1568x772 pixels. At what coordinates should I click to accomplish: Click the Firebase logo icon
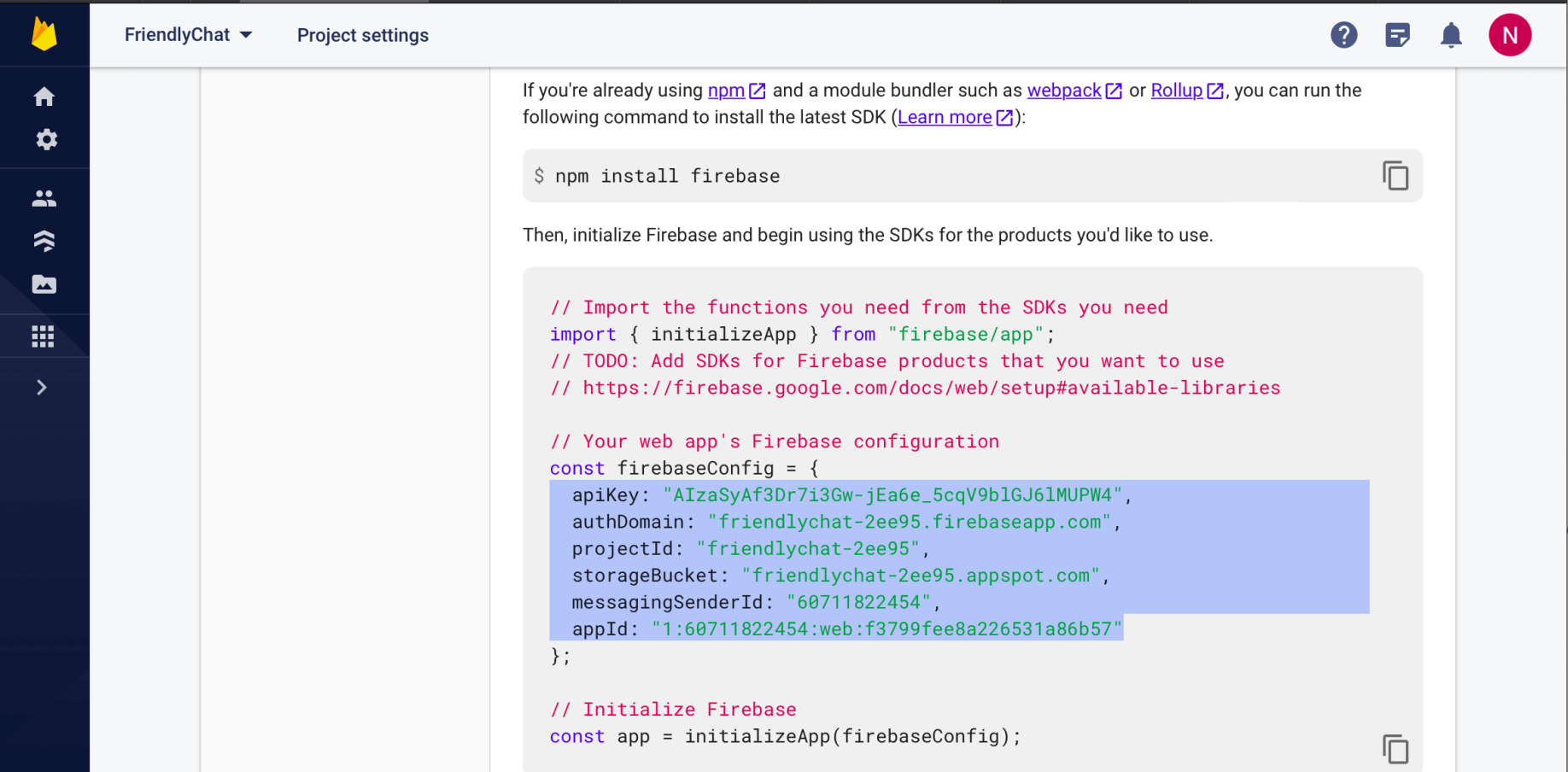coord(44,35)
